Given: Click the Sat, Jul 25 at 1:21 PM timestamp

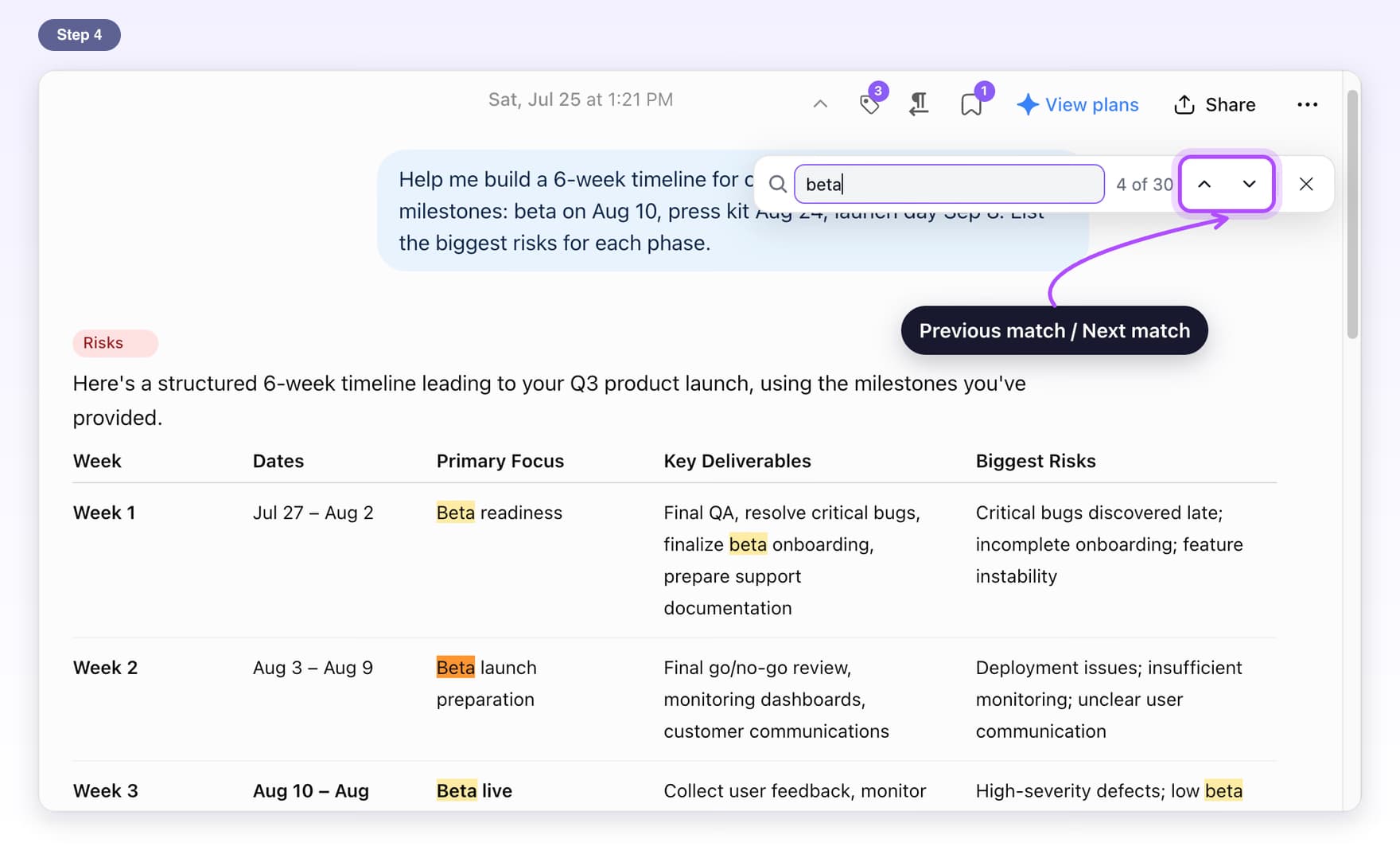Looking at the screenshot, I should pyautogui.click(x=581, y=99).
